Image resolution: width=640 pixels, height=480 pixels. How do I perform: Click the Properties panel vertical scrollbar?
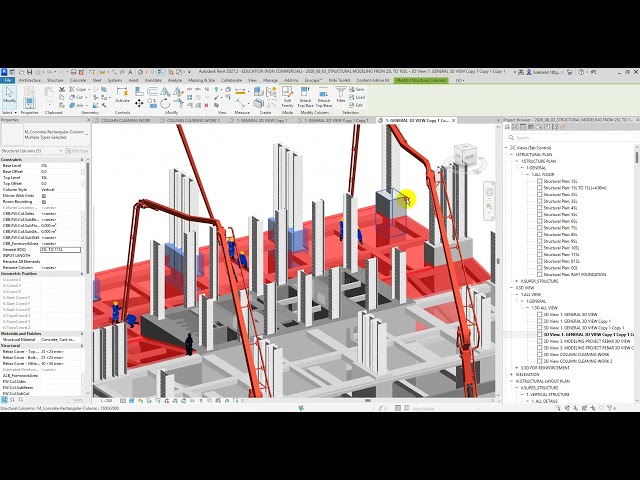tap(88, 216)
